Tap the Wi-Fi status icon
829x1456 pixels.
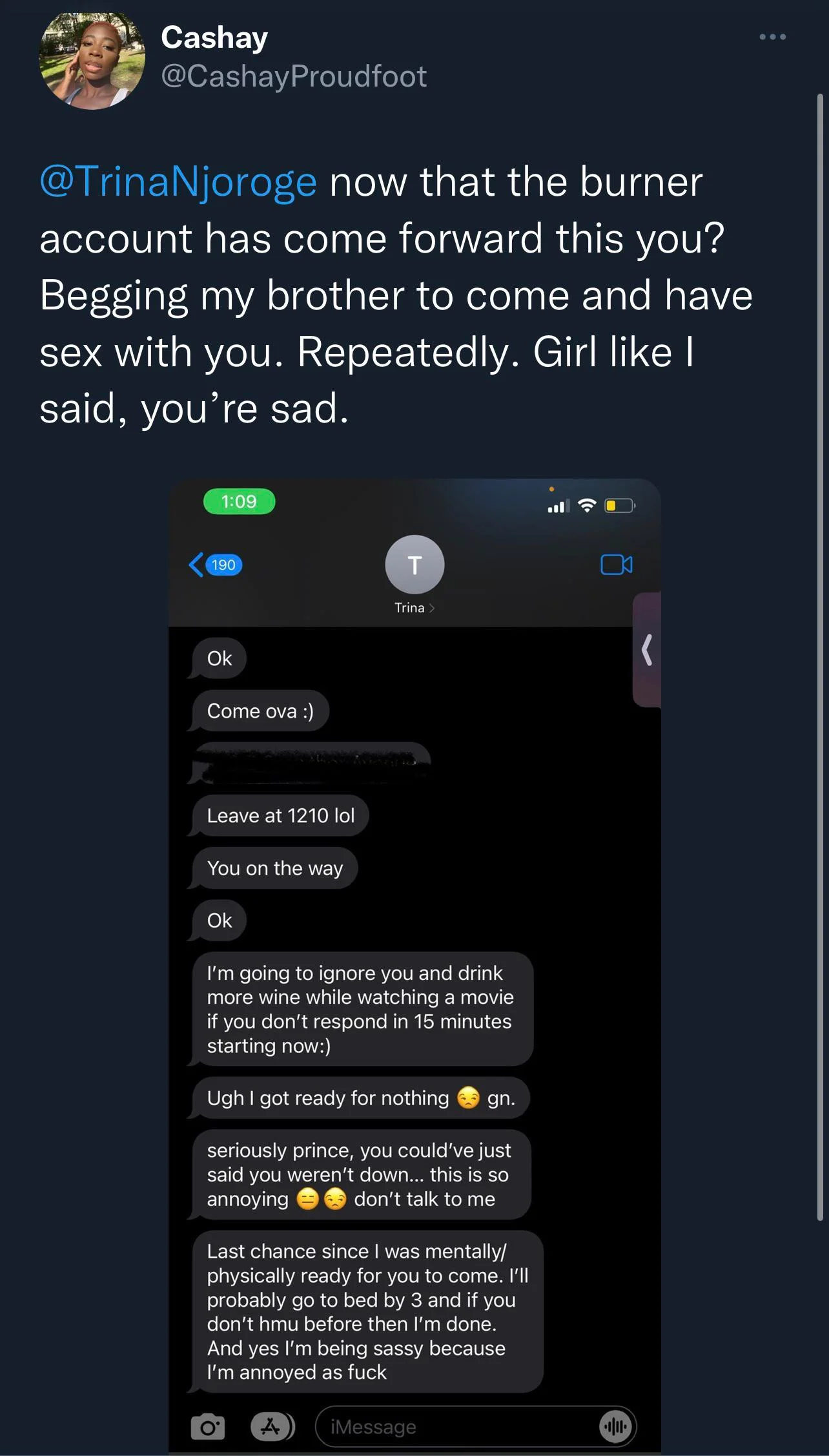pyautogui.click(x=586, y=506)
